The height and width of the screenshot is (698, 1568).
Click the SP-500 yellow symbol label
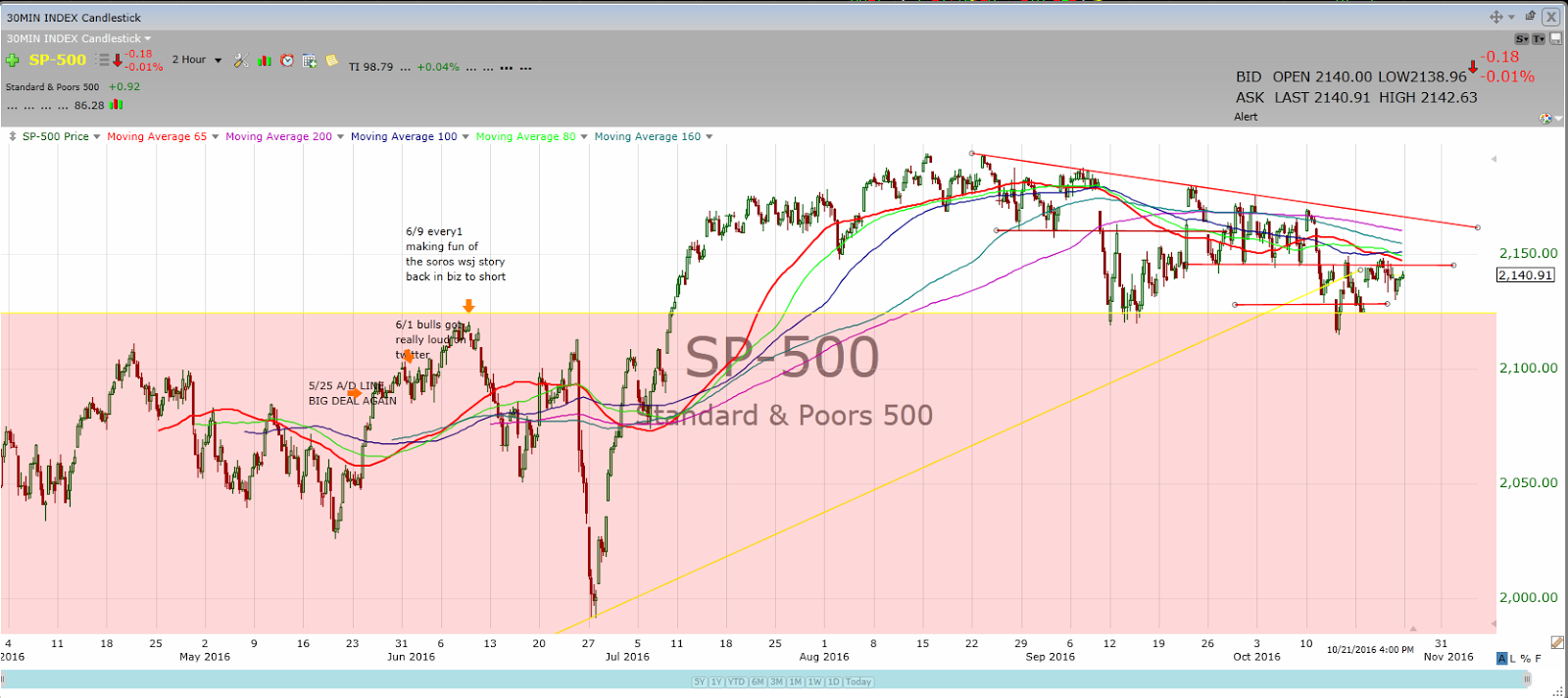58,60
